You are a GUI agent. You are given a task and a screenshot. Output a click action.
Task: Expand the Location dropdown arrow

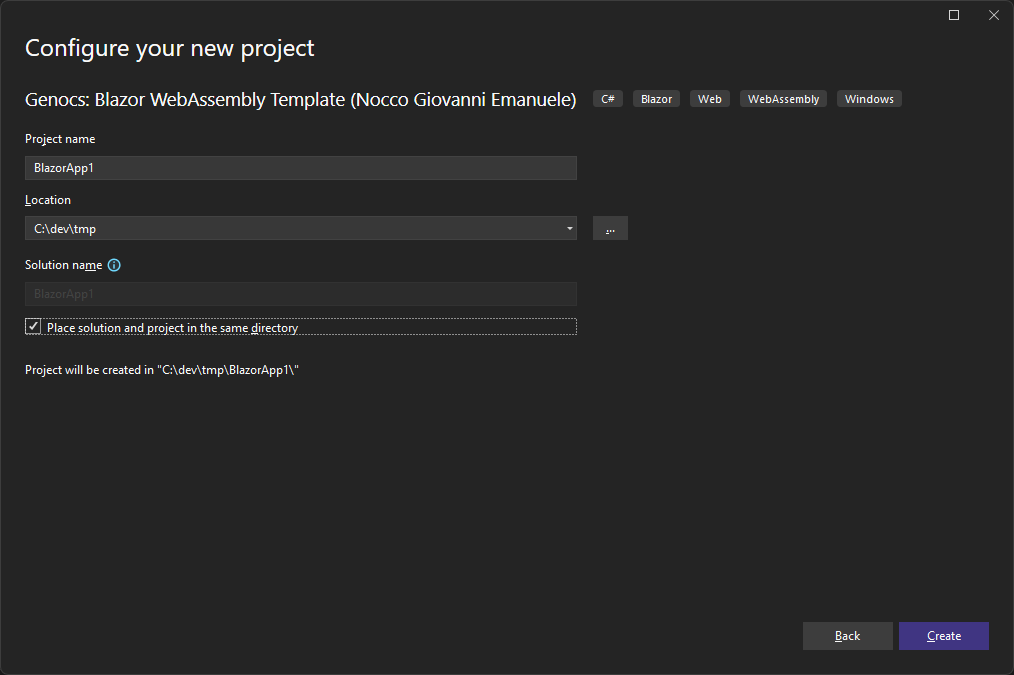tap(569, 229)
